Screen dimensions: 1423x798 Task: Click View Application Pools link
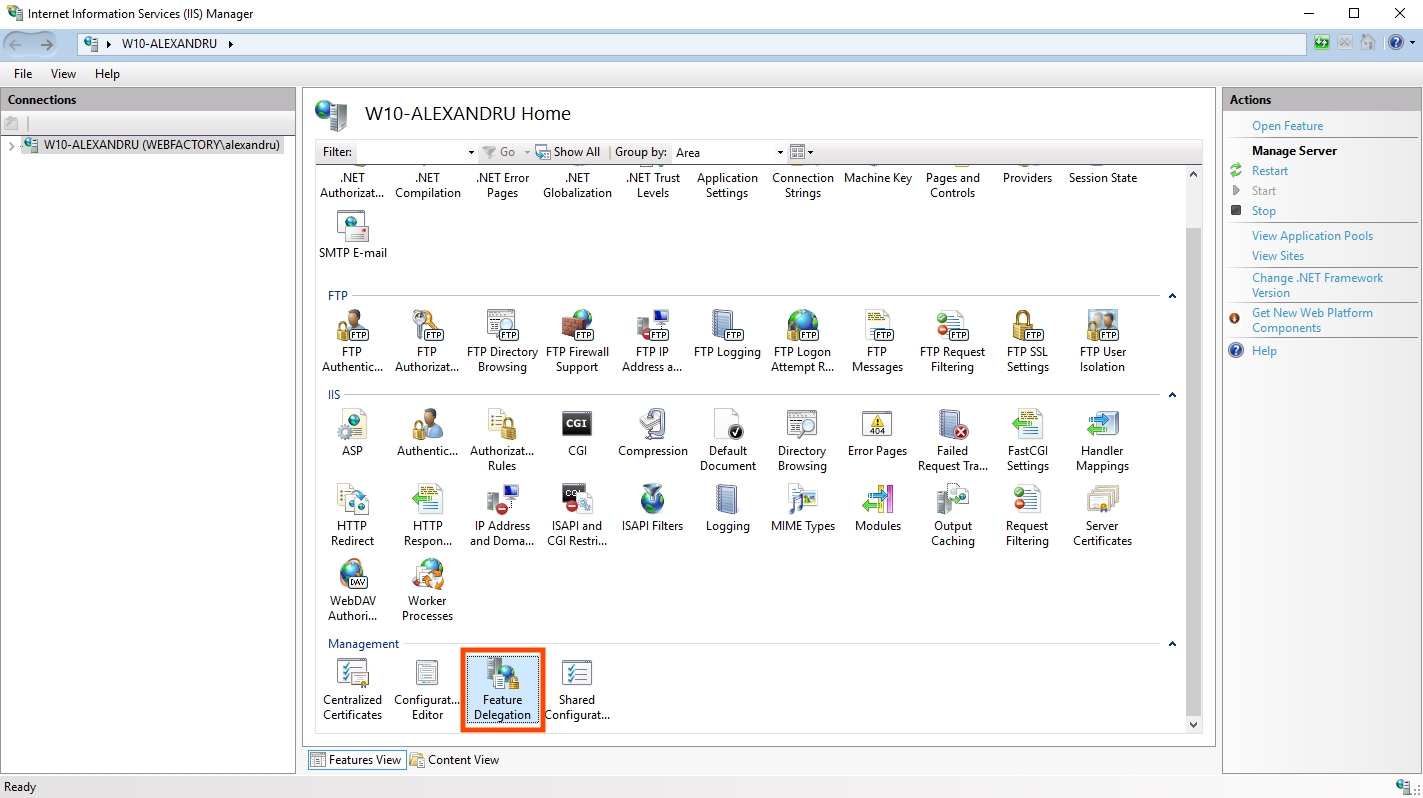coord(1312,236)
